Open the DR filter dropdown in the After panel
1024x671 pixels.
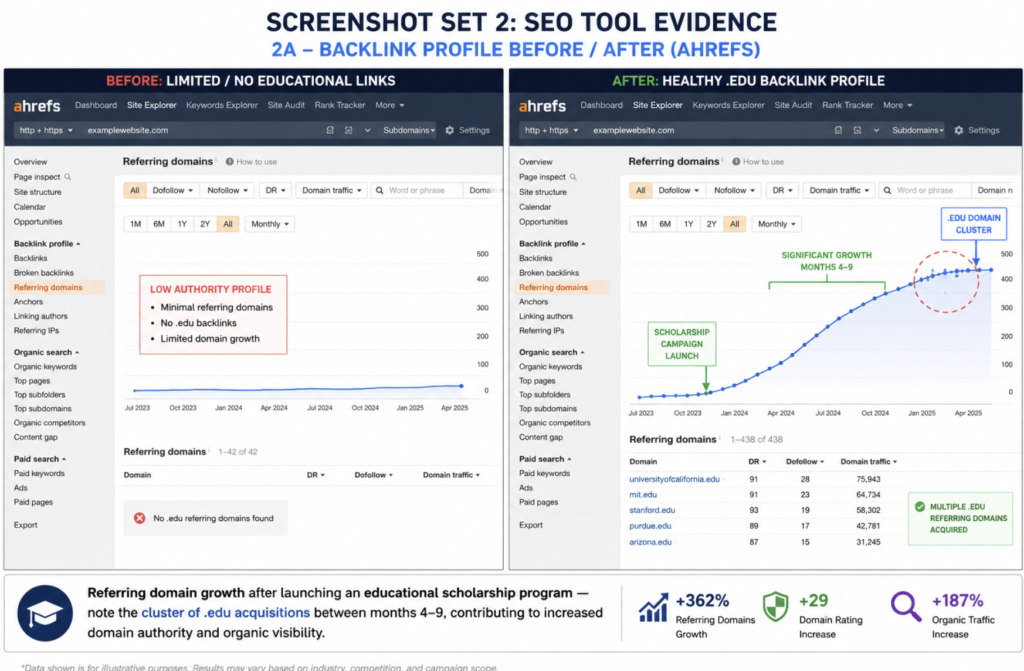[782, 190]
